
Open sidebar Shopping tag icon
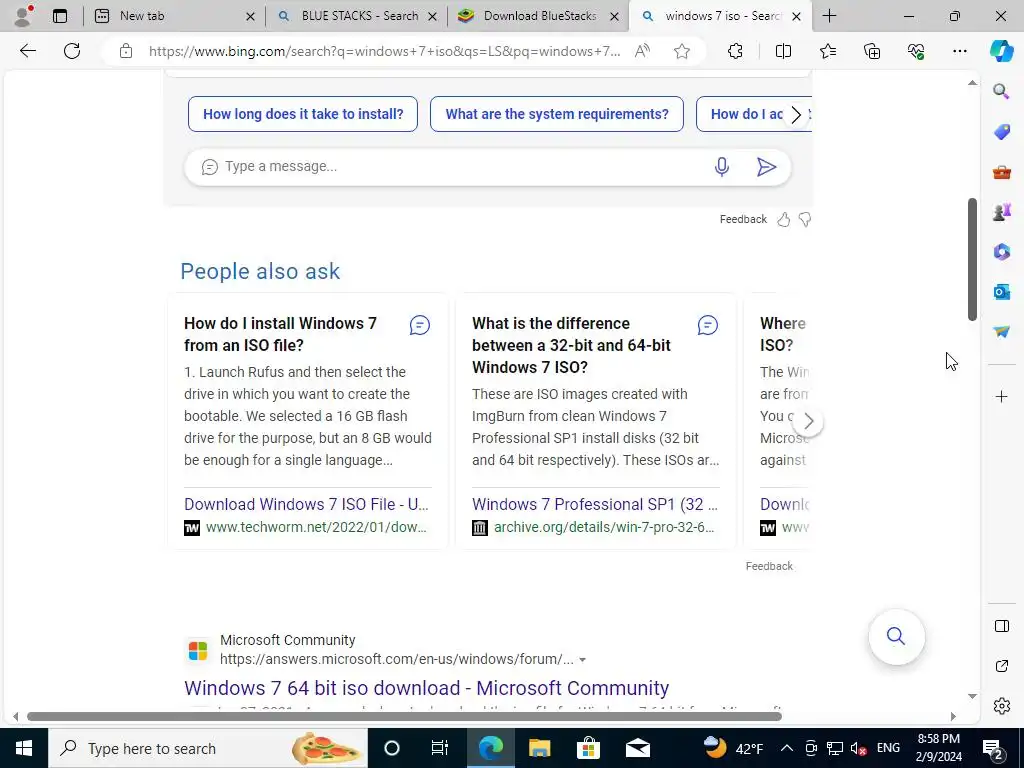[1001, 132]
